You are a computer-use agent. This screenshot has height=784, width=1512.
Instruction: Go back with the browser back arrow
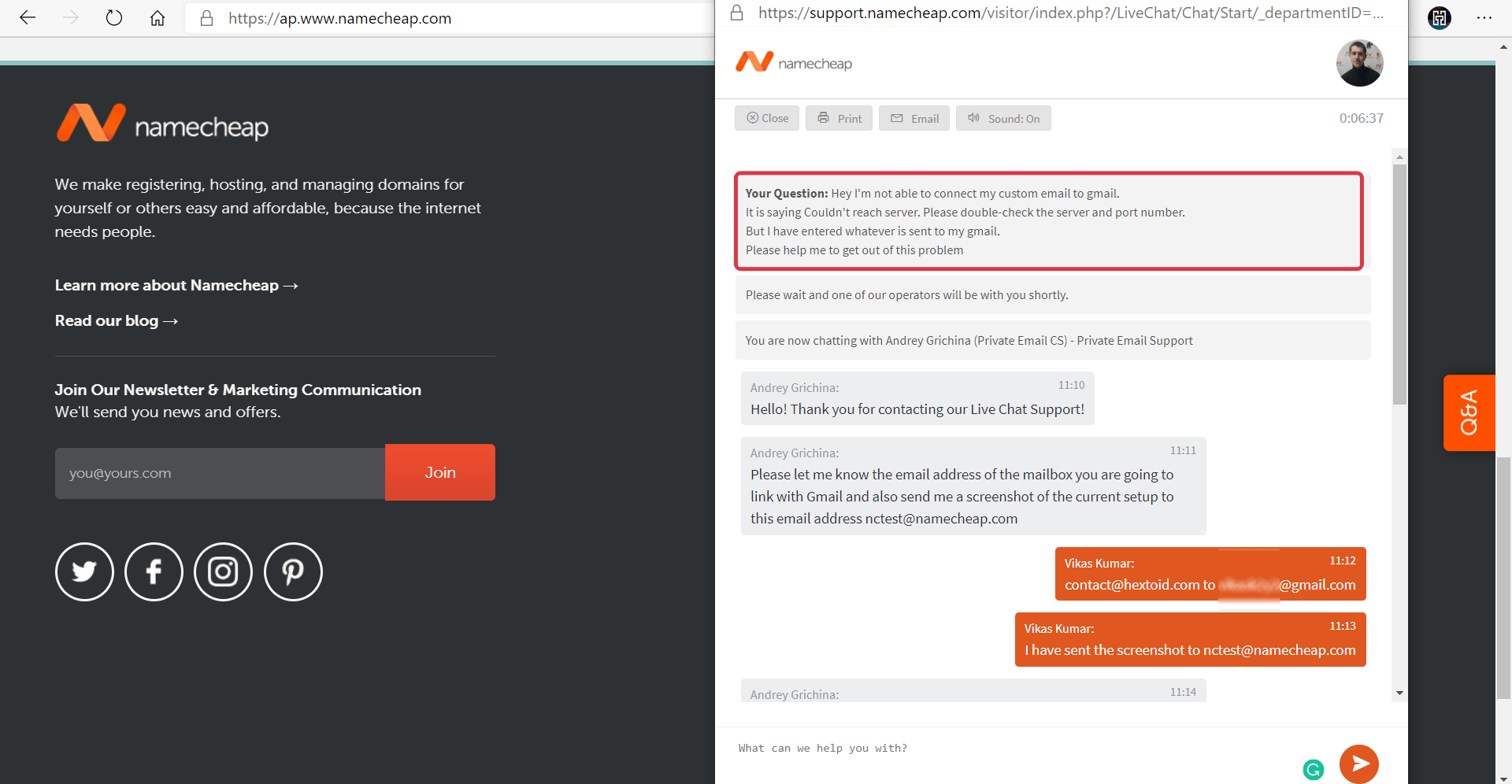pos(28,18)
